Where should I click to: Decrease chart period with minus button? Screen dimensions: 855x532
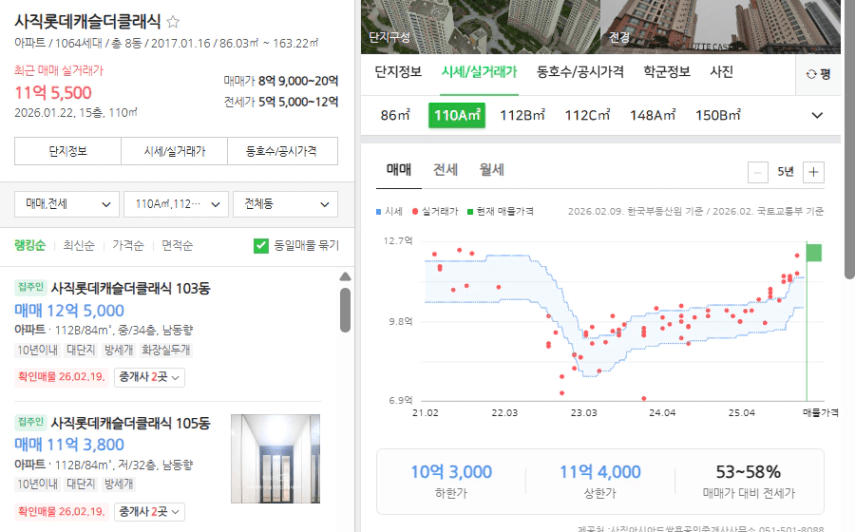[x=758, y=171]
